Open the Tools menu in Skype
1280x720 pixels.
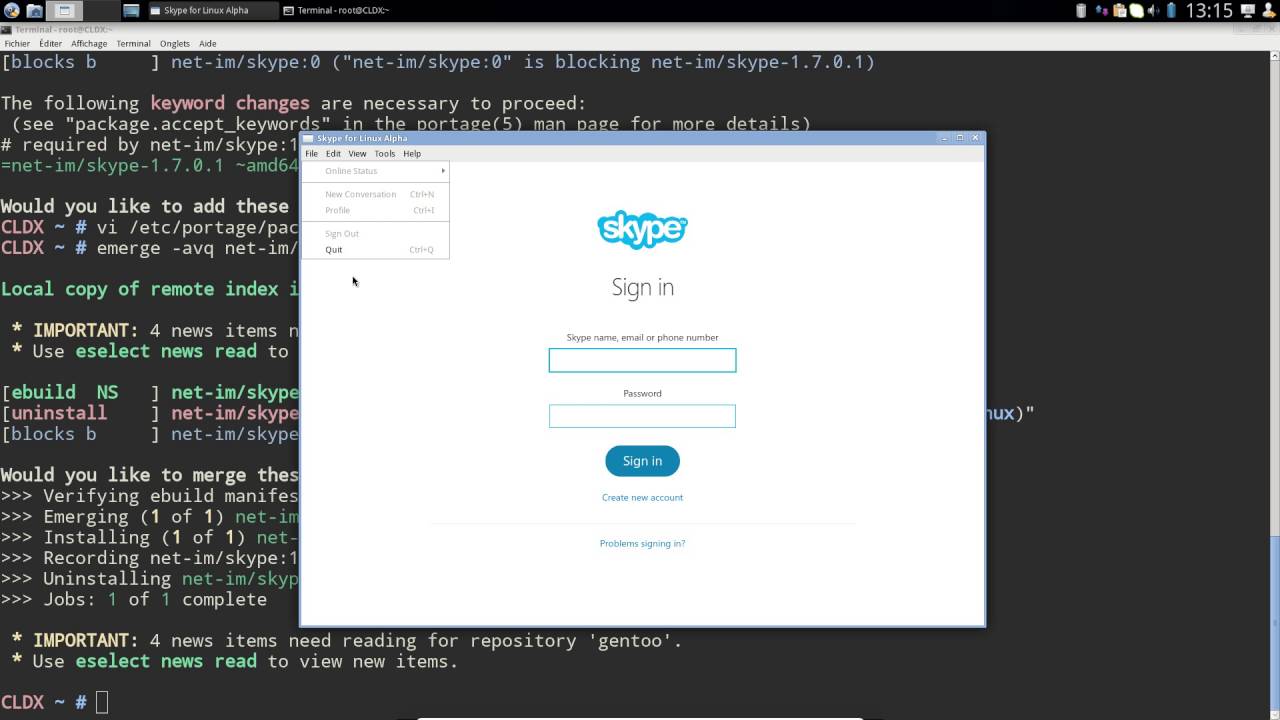pos(385,154)
